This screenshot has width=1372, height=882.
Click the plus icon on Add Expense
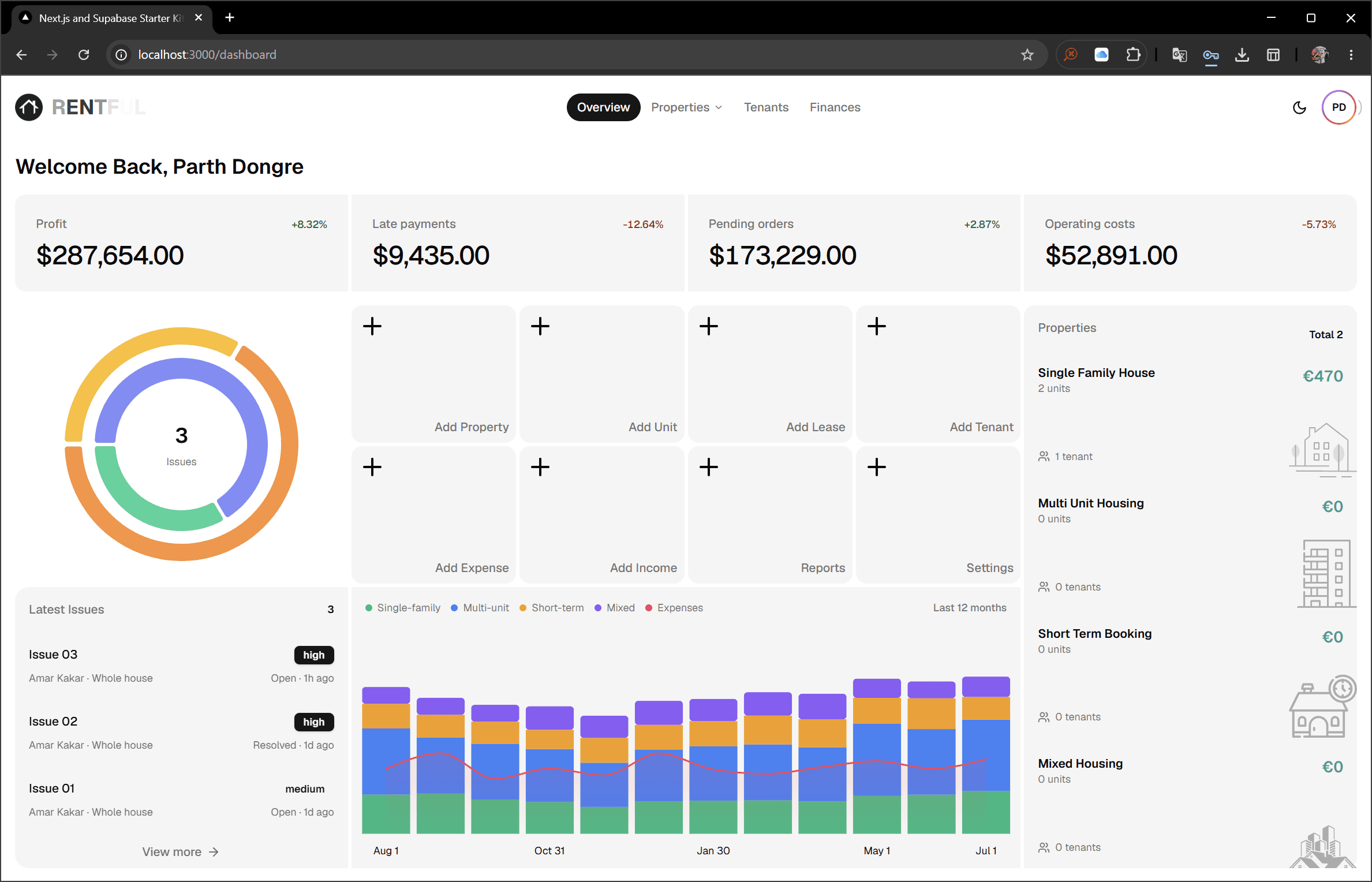(372, 467)
